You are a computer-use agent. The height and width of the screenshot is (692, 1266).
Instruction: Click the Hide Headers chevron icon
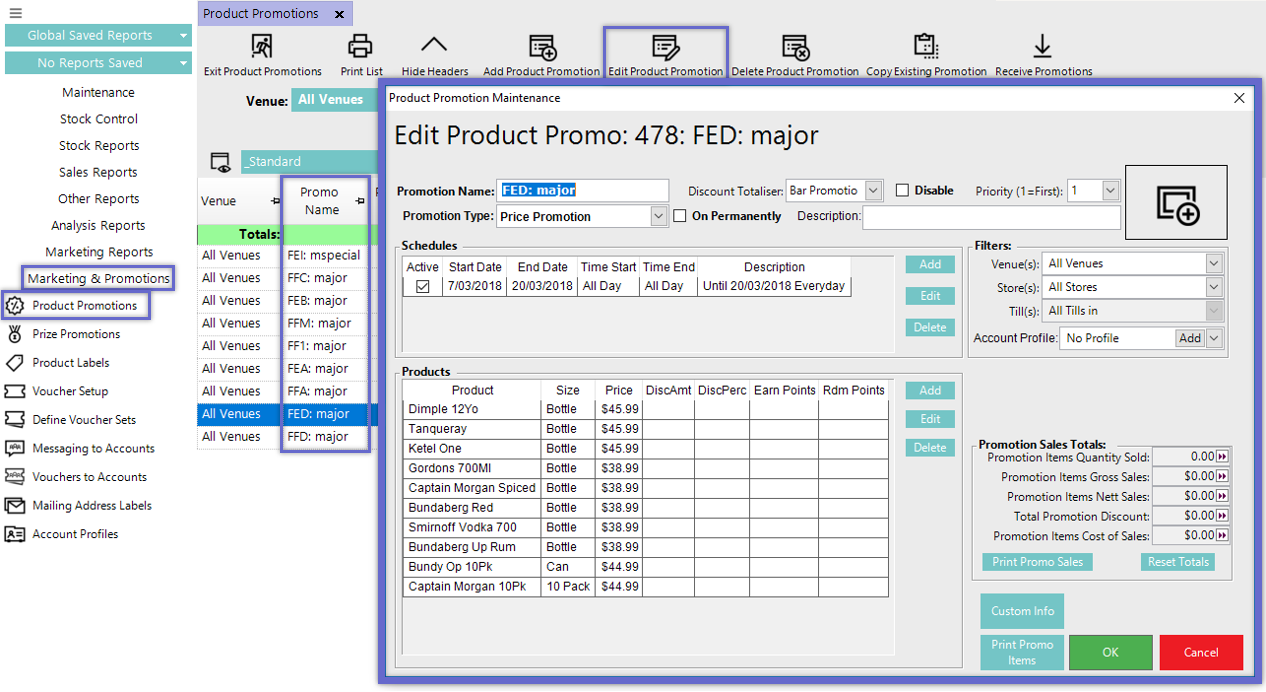tap(434, 46)
